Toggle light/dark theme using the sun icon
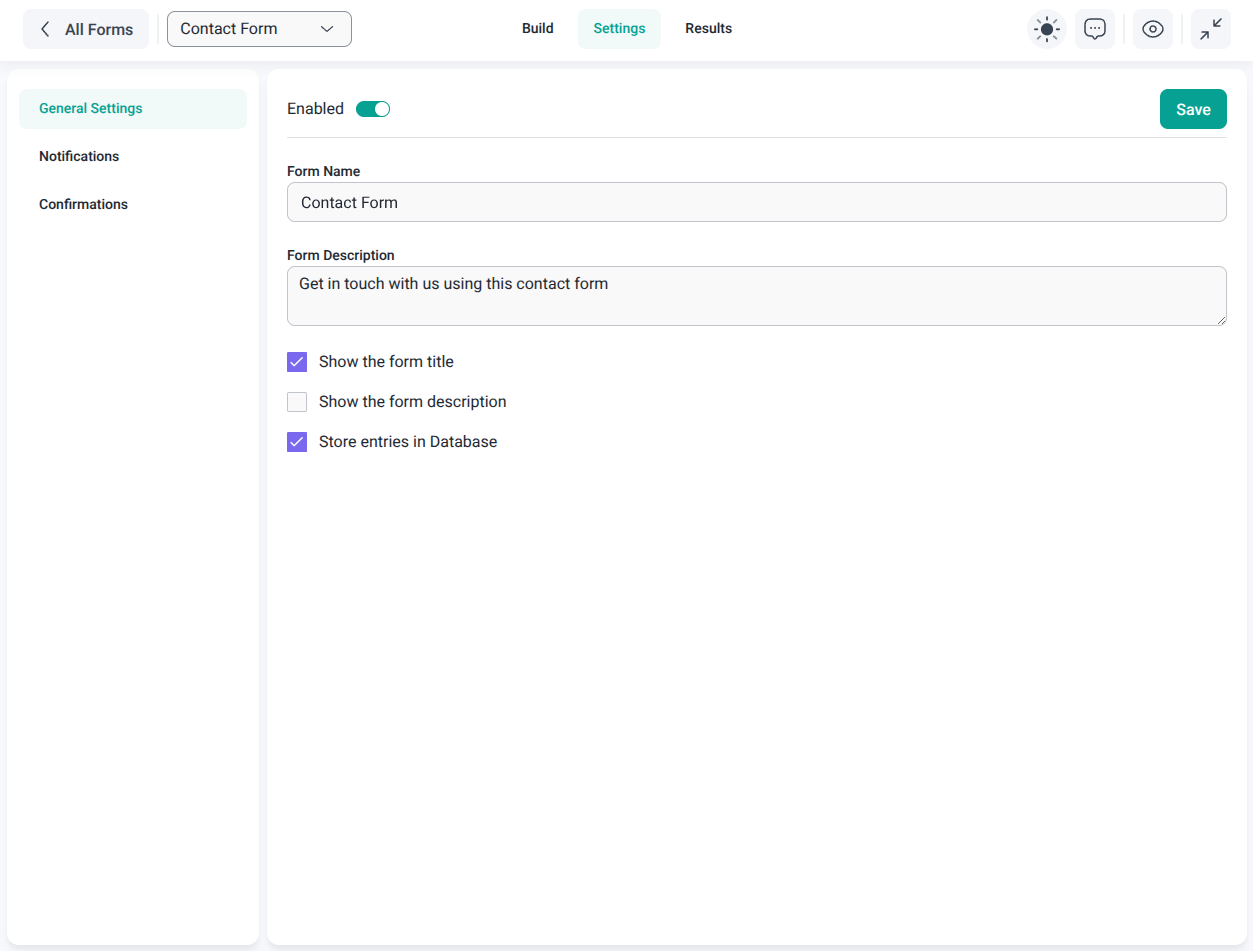This screenshot has width=1253, height=951. tap(1046, 29)
